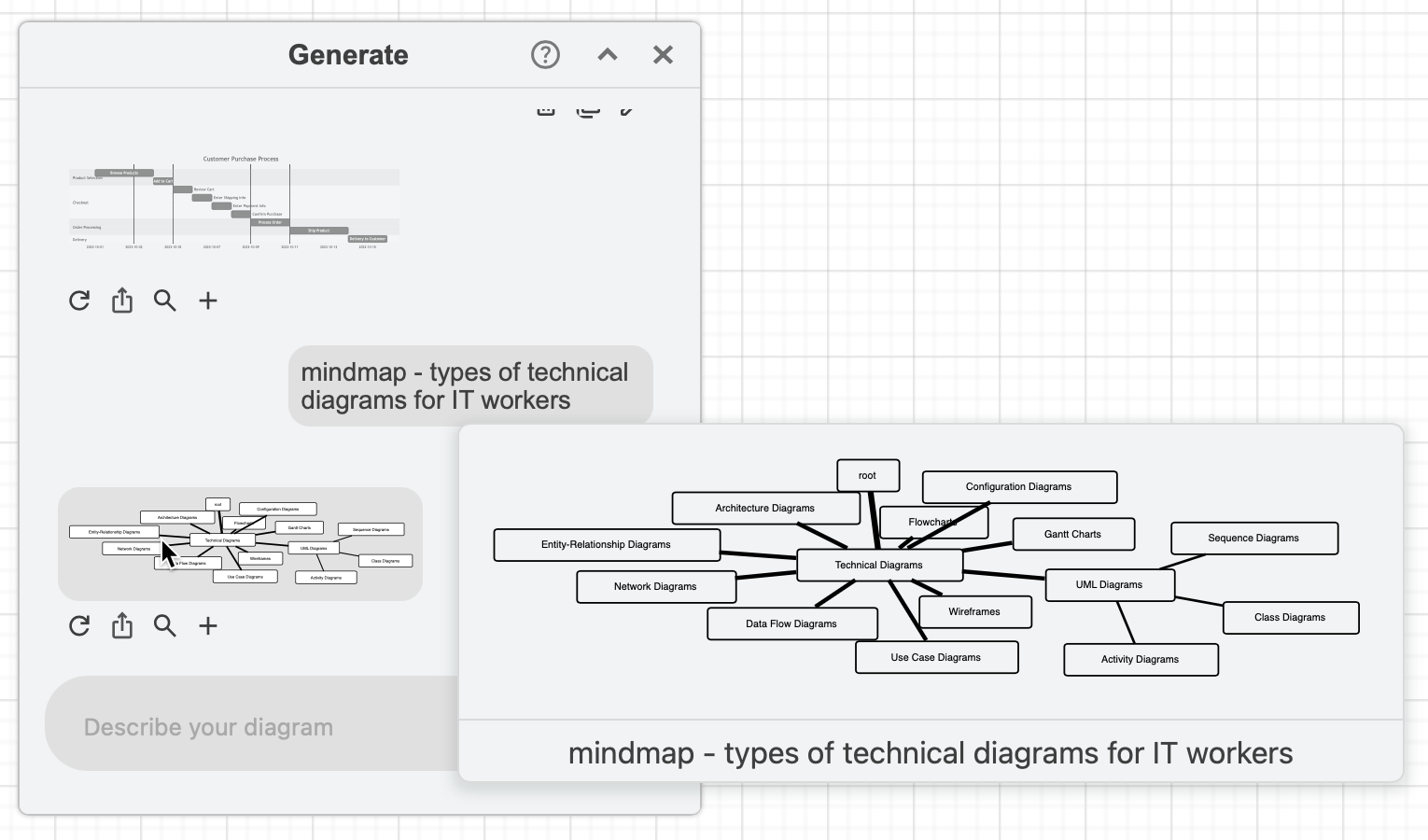Share the generated Gantt chart diagram
The height and width of the screenshot is (840, 1428).
(x=122, y=301)
